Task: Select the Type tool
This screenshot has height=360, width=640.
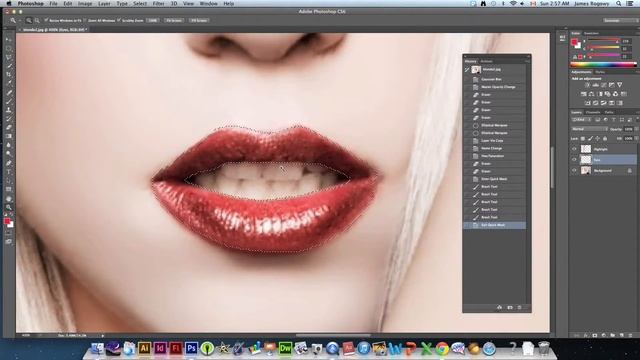Action: click(9, 171)
